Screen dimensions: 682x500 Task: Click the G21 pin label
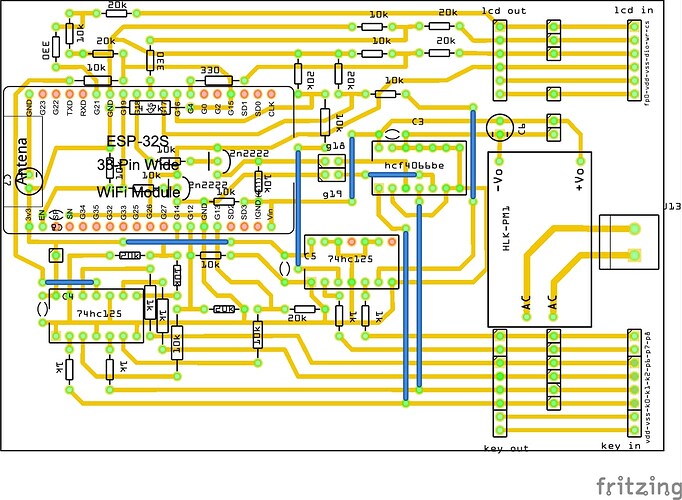pos(97,108)
